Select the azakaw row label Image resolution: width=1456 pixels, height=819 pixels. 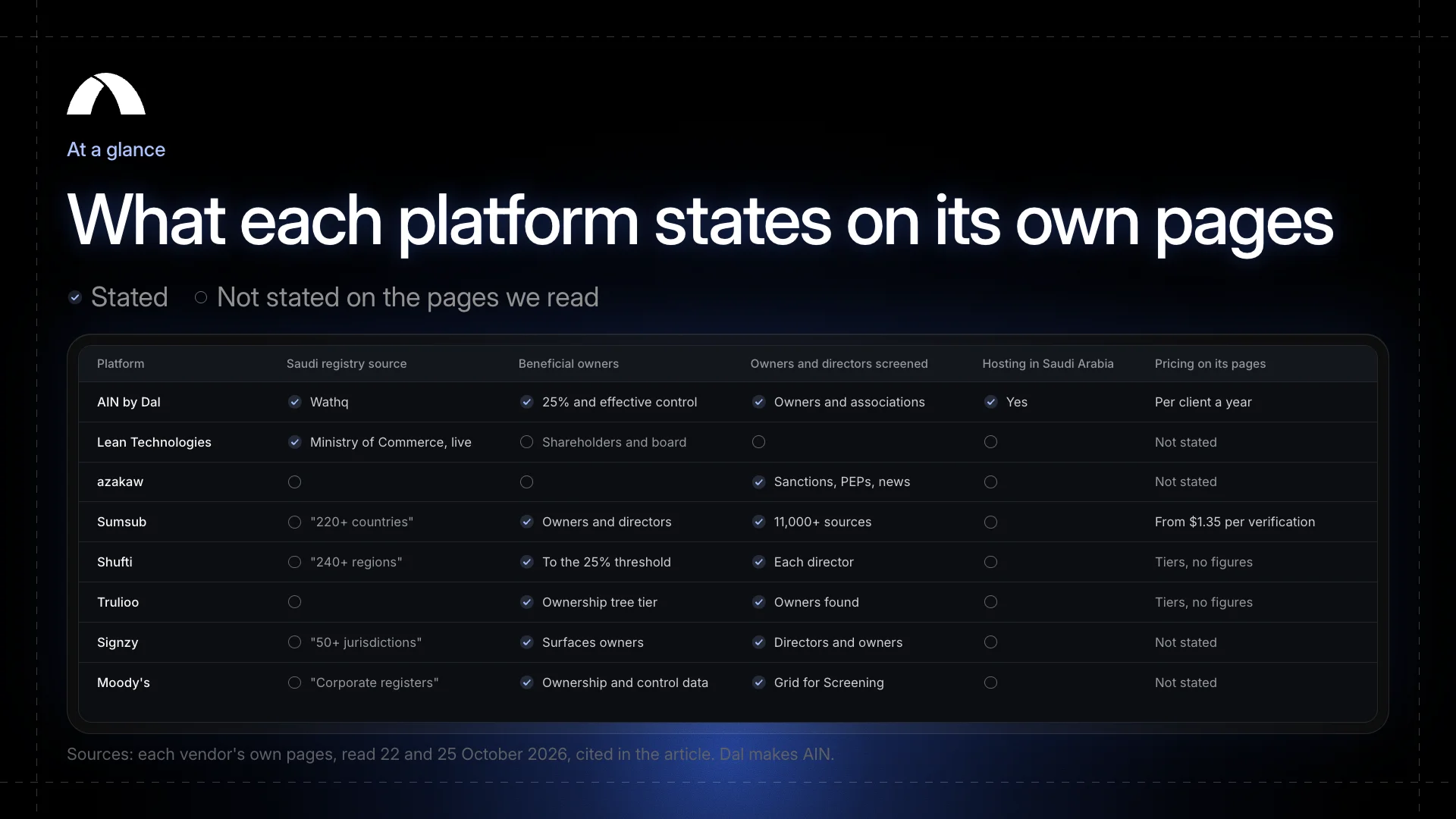(x=120, y=482)
